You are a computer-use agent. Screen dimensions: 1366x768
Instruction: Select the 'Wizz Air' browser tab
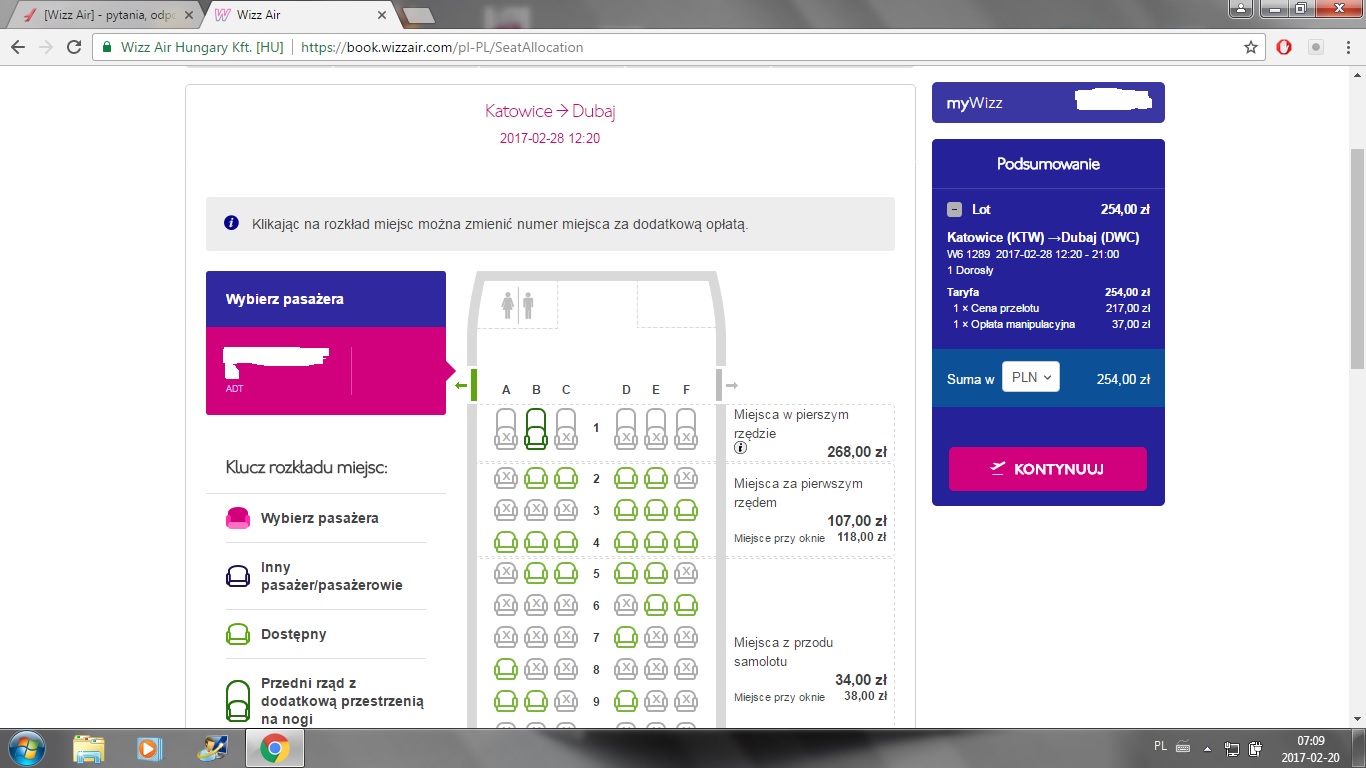(x=300, y=16)
